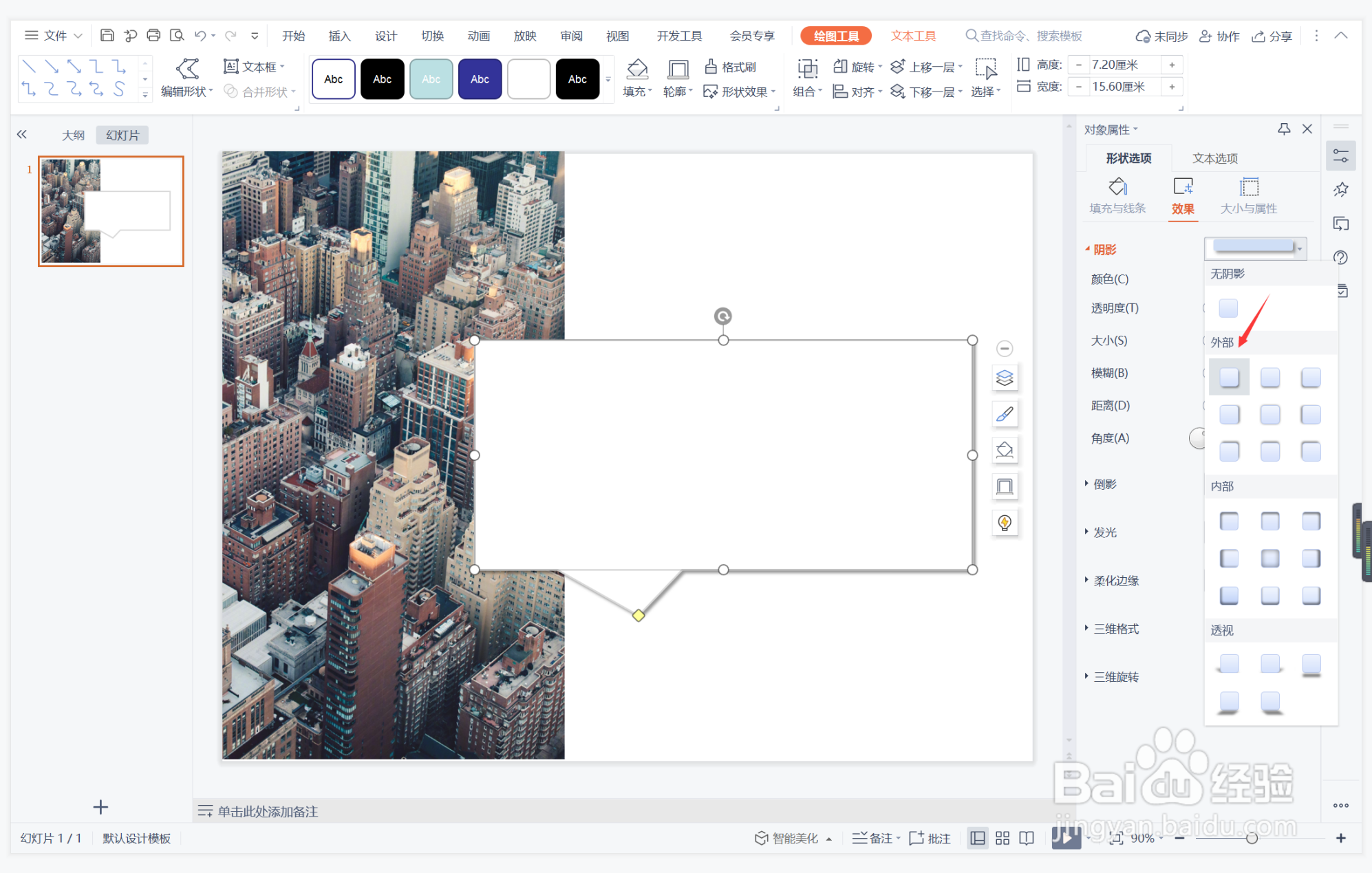Click the print icon in quick toolbar
The height and width of the screenshot is (873, 1372).
click(x=153, y=35)
